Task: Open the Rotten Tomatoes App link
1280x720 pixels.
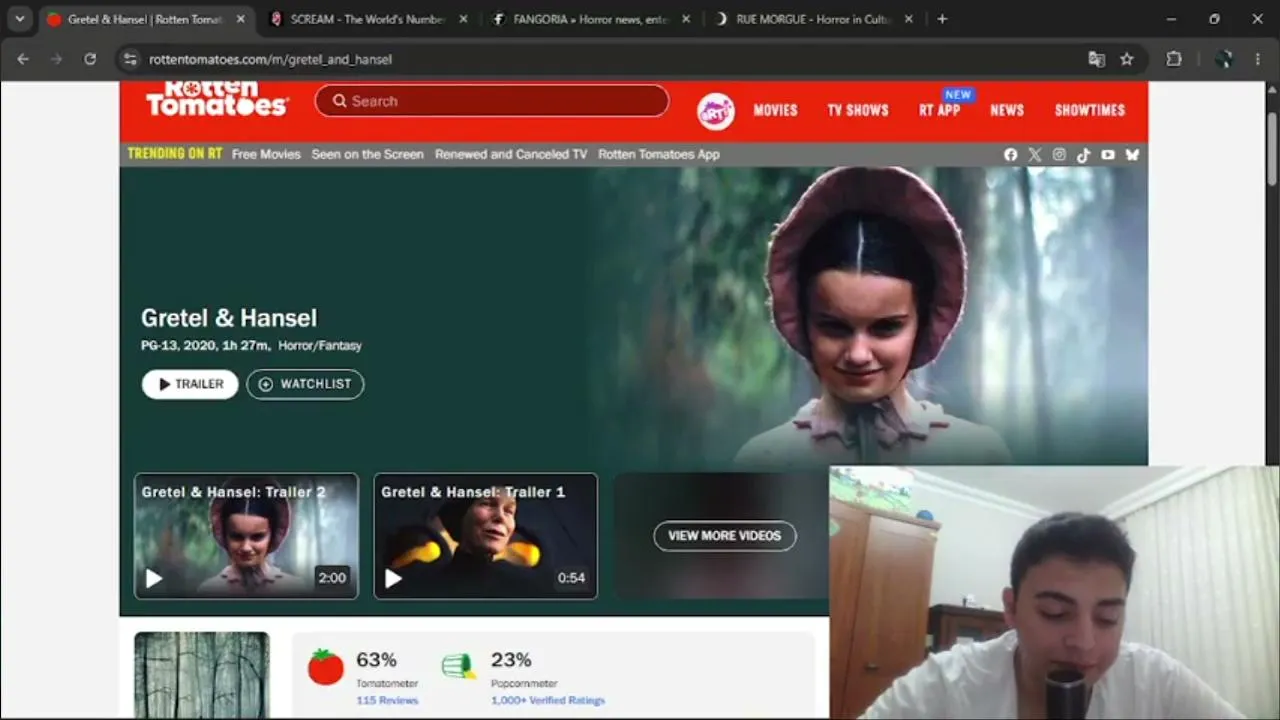Action: tap(659, 154)
